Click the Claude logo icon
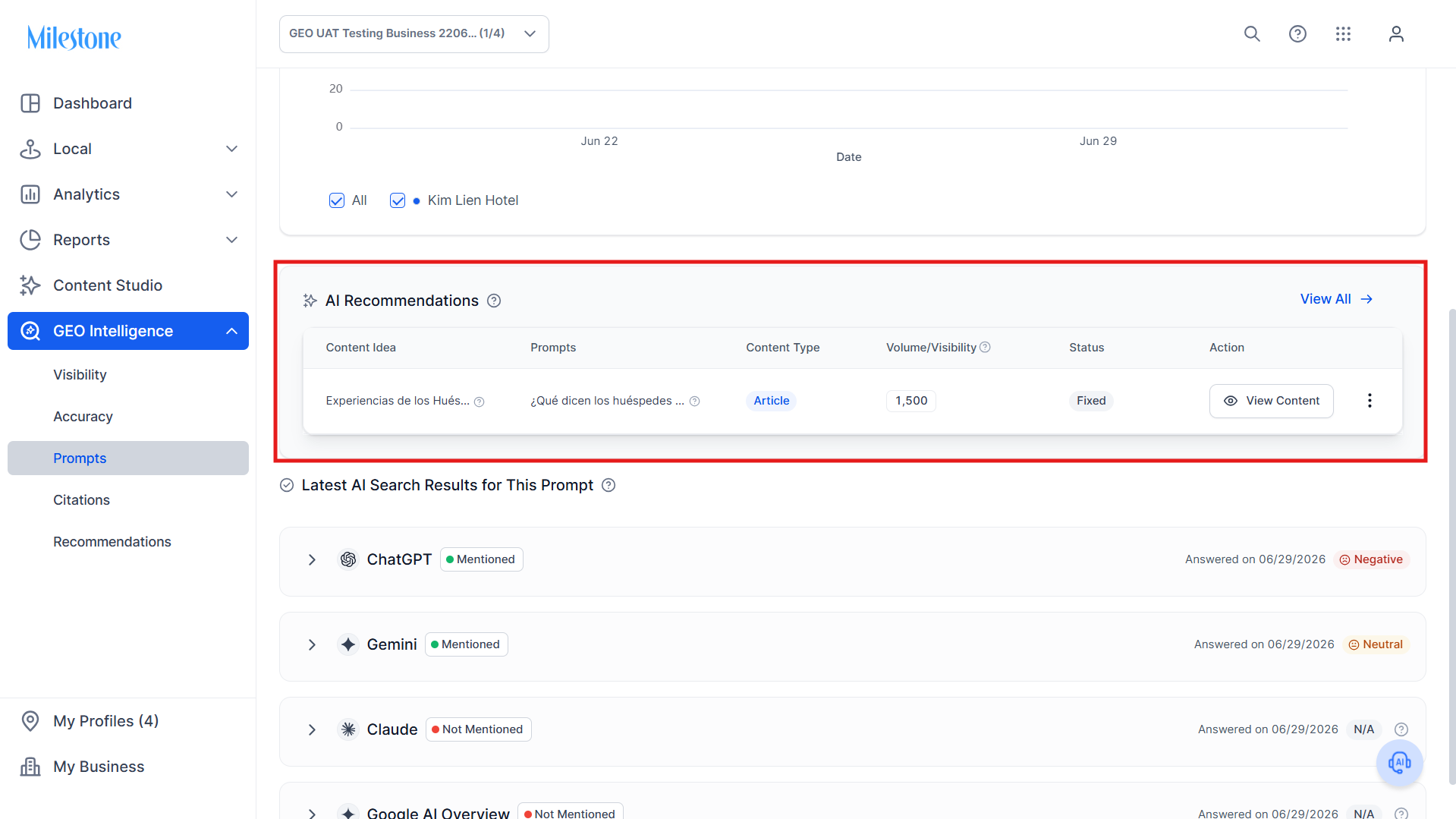The image size is (1456, 819). (348, 729)
